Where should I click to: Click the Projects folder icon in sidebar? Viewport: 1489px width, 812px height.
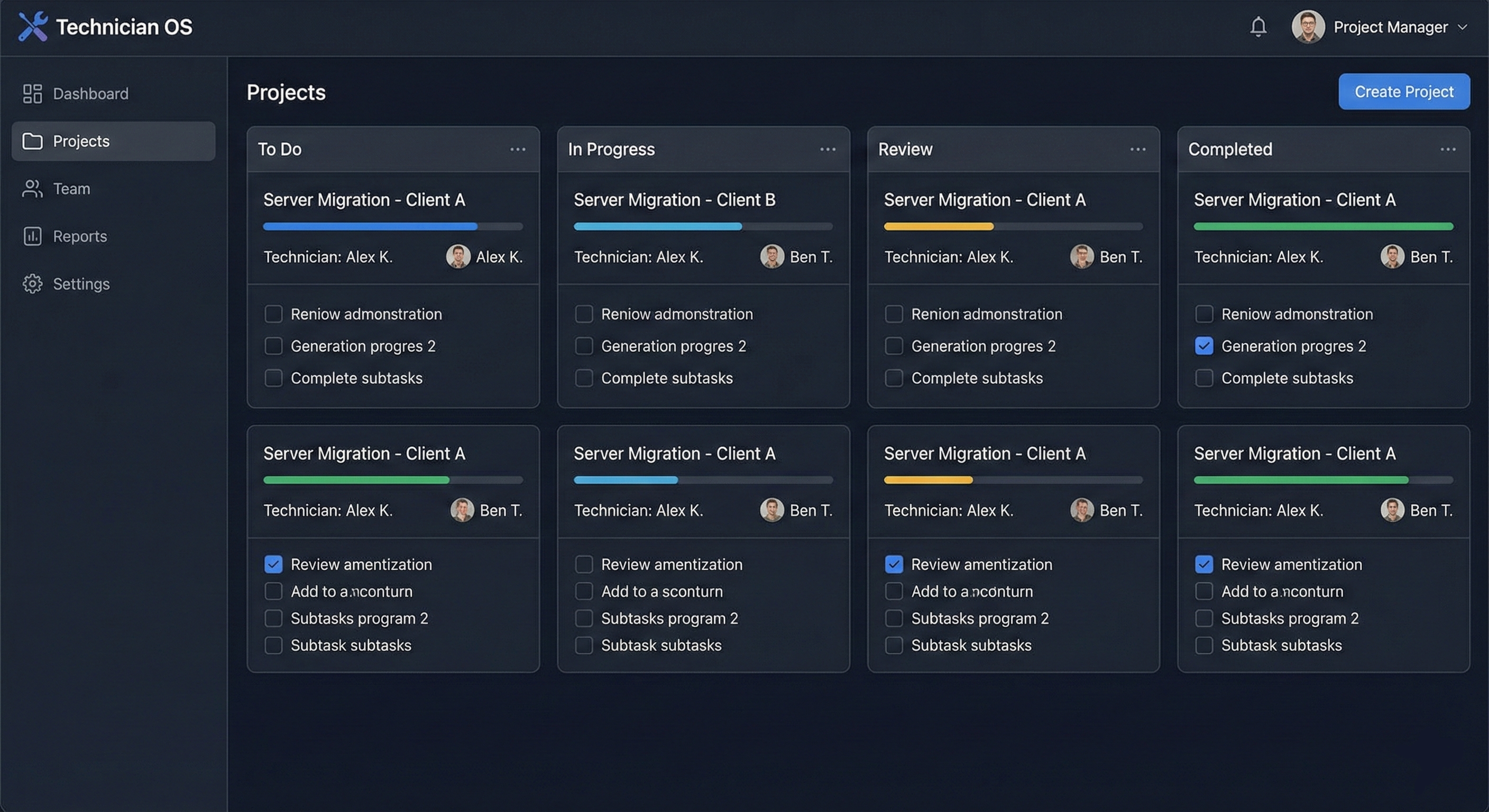[32, 141]
